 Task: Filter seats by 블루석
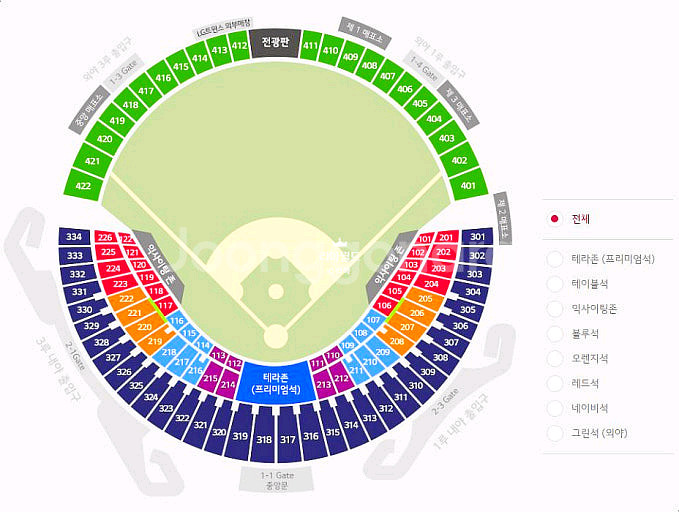pos(554,334)
